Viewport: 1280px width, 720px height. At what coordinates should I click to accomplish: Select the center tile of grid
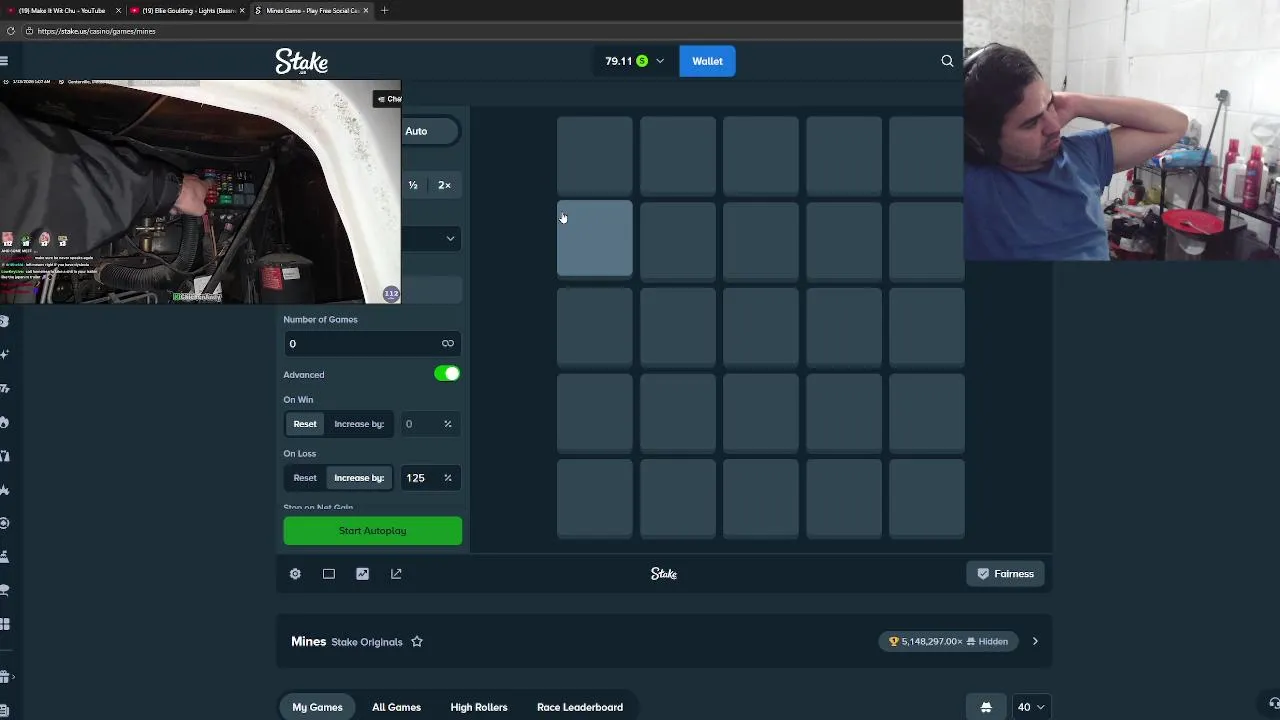[761, 326]
